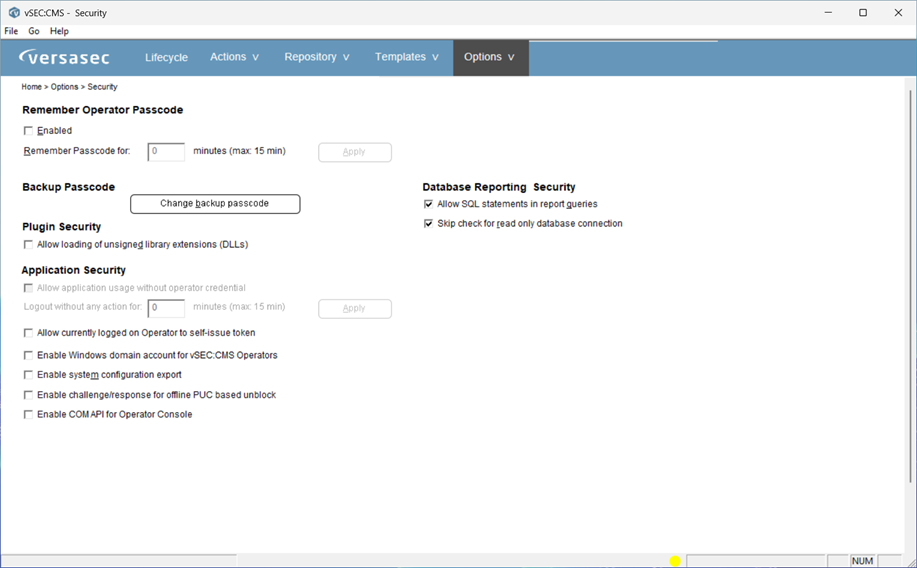The height and width of the screenshot is (568, 917).
Task: Open the File menu
Action: point(11,31)
